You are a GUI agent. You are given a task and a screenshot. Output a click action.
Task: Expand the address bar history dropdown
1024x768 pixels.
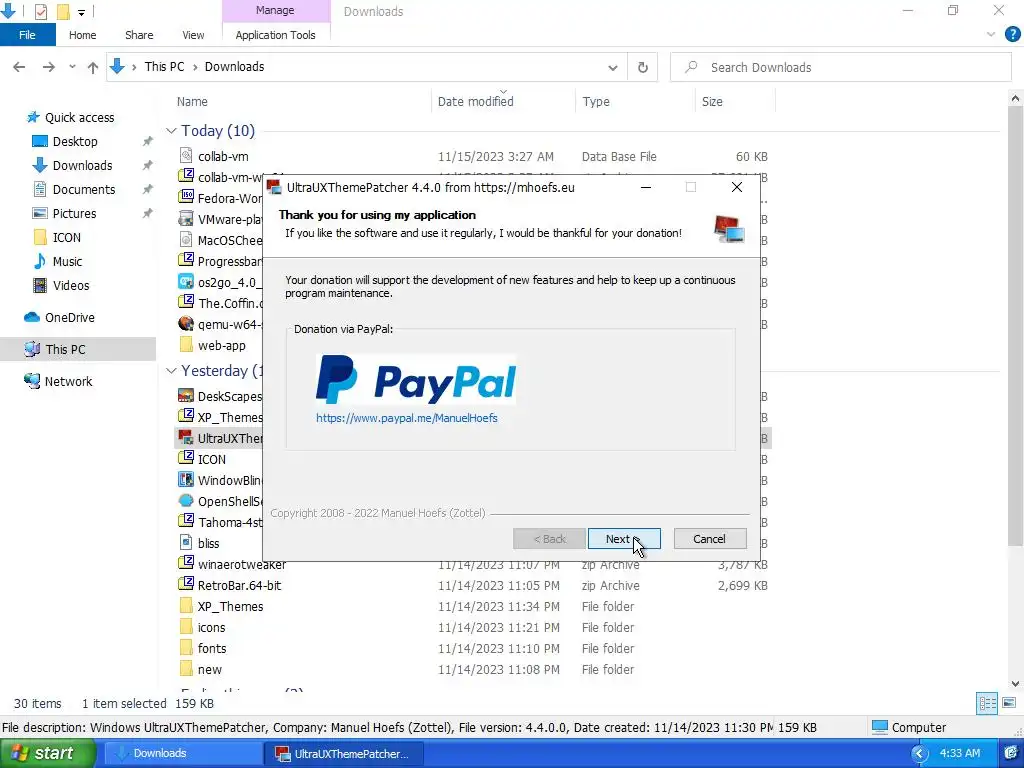click(x=613, y=67)
